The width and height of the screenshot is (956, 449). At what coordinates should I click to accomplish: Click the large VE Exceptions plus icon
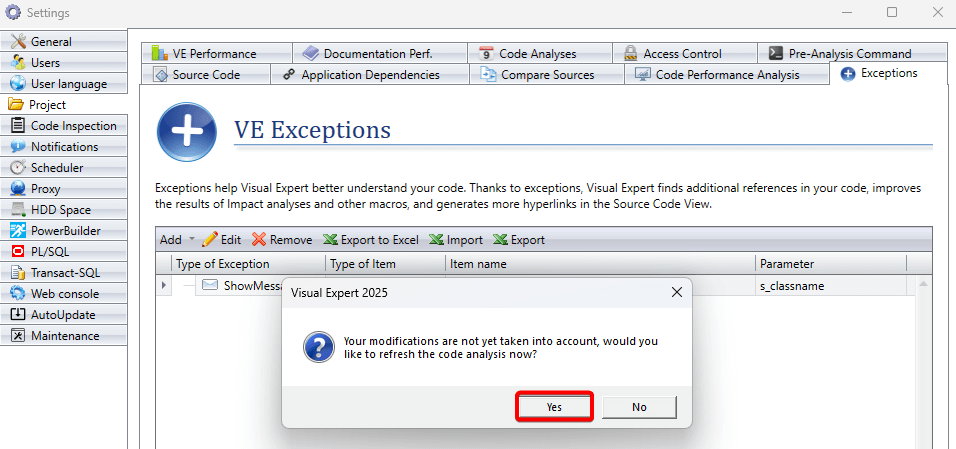coord(187,132)
